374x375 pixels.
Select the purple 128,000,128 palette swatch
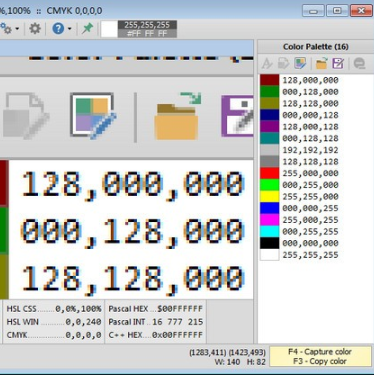pyautogui.click(x=269, y=127)
